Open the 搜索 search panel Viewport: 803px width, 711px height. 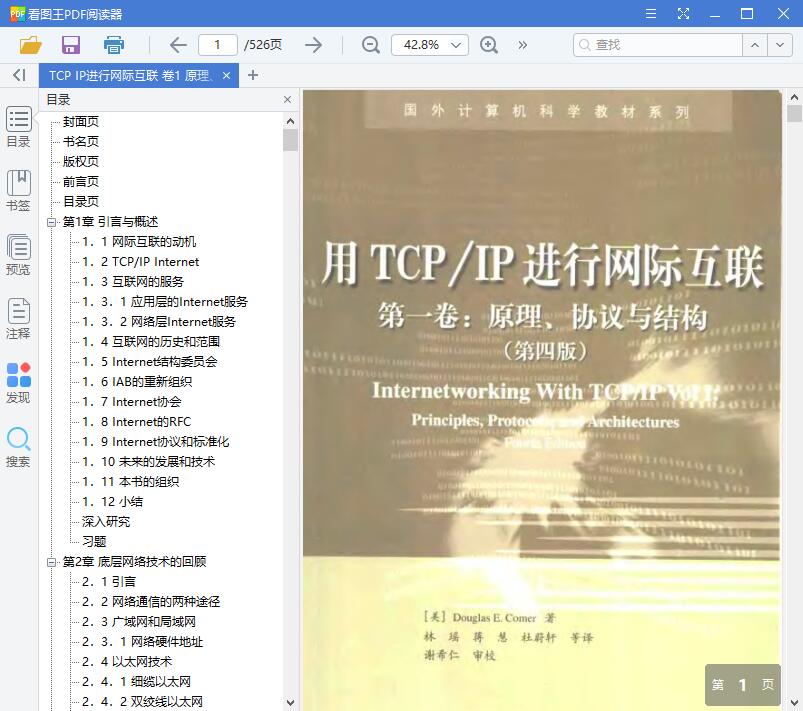click(18, 447)
